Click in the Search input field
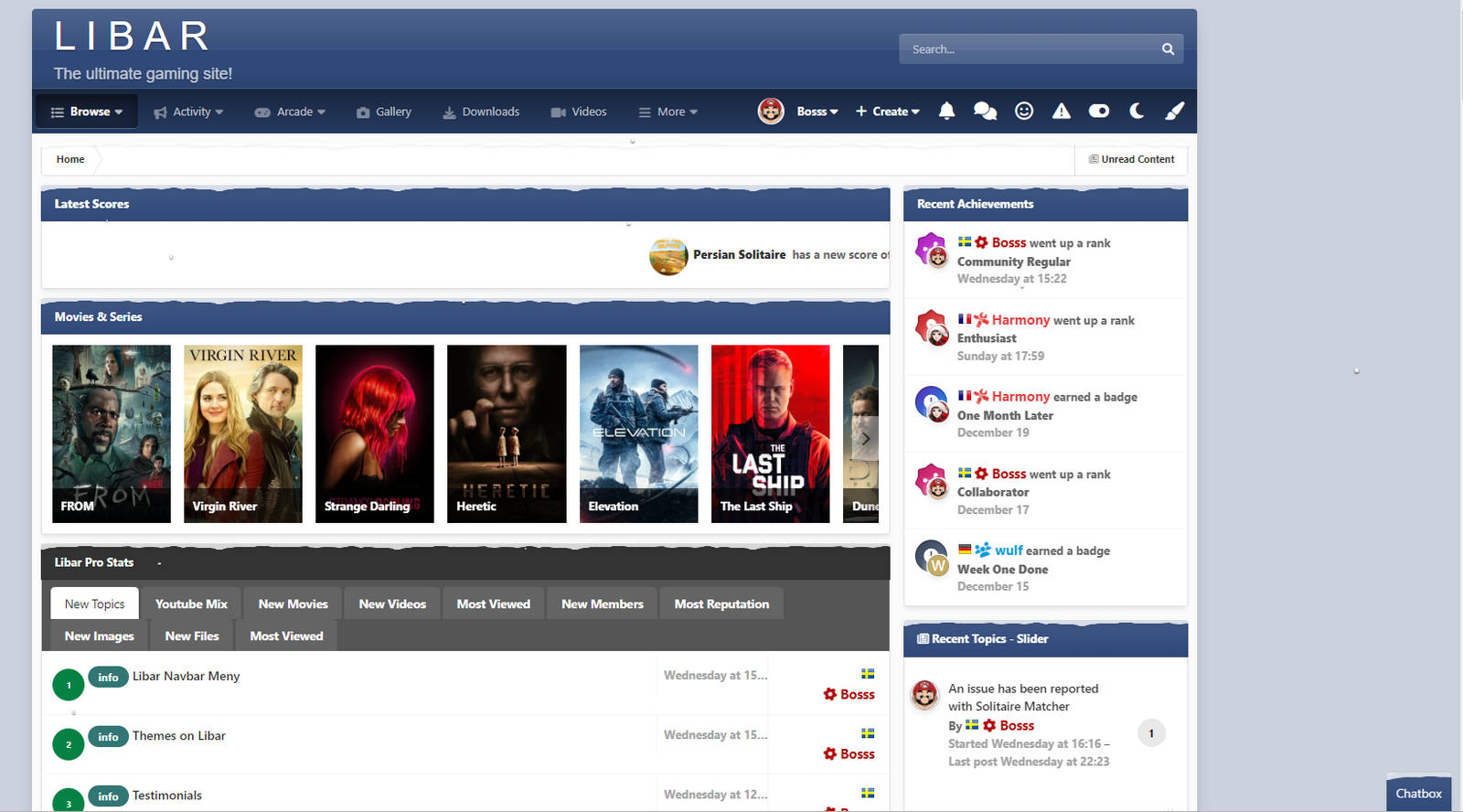1463x812 pixels. 1030,49
